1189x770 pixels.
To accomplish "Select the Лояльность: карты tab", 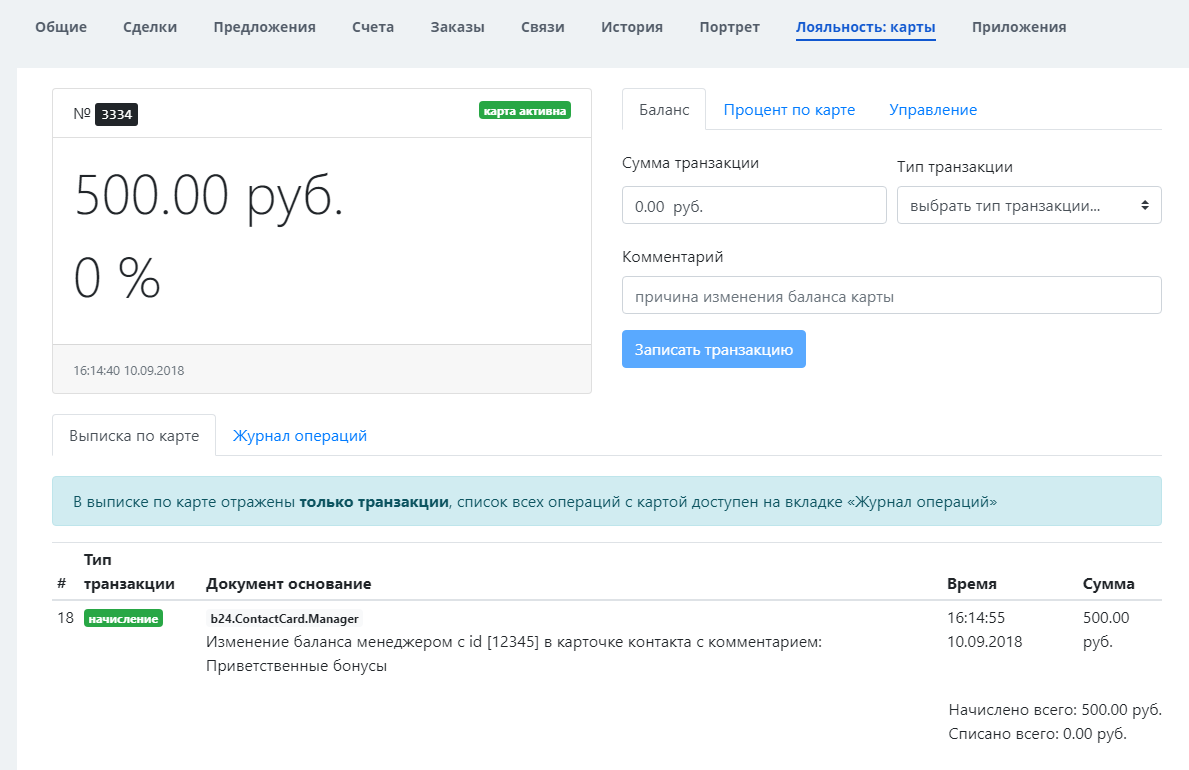I will tap(866, 27).
